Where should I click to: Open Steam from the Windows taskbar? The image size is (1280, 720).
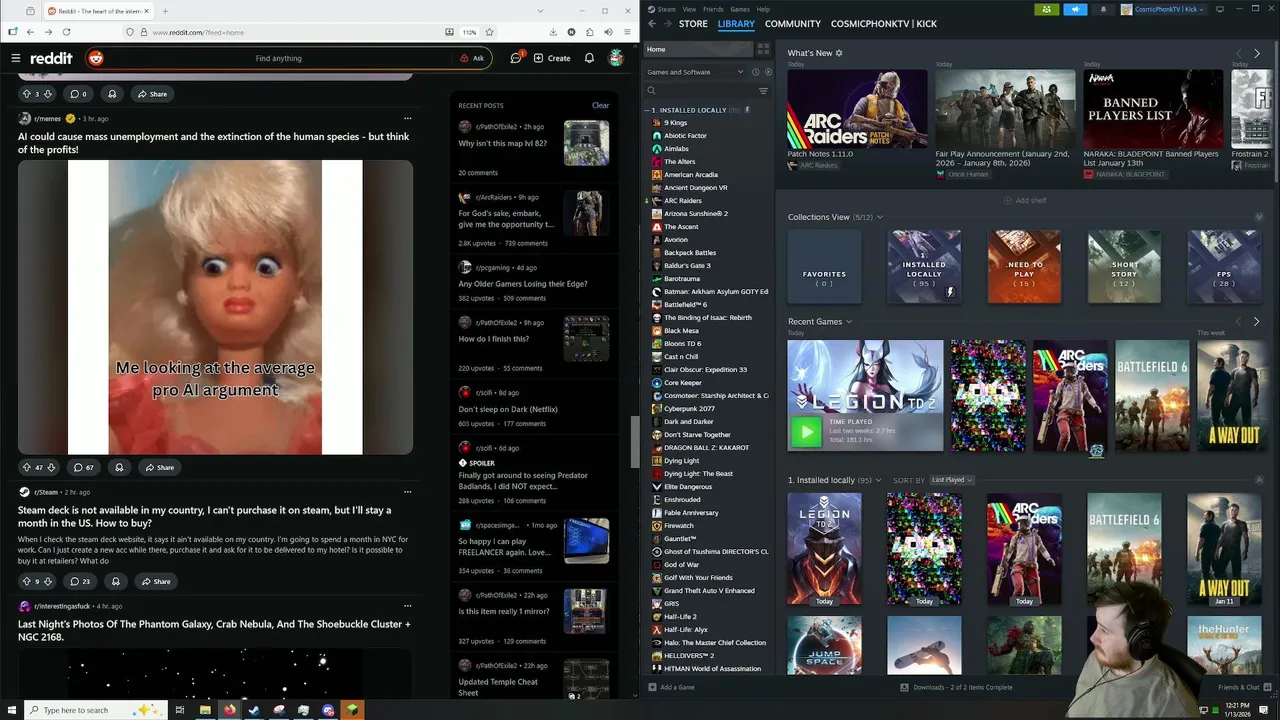(x=254, y=710)
